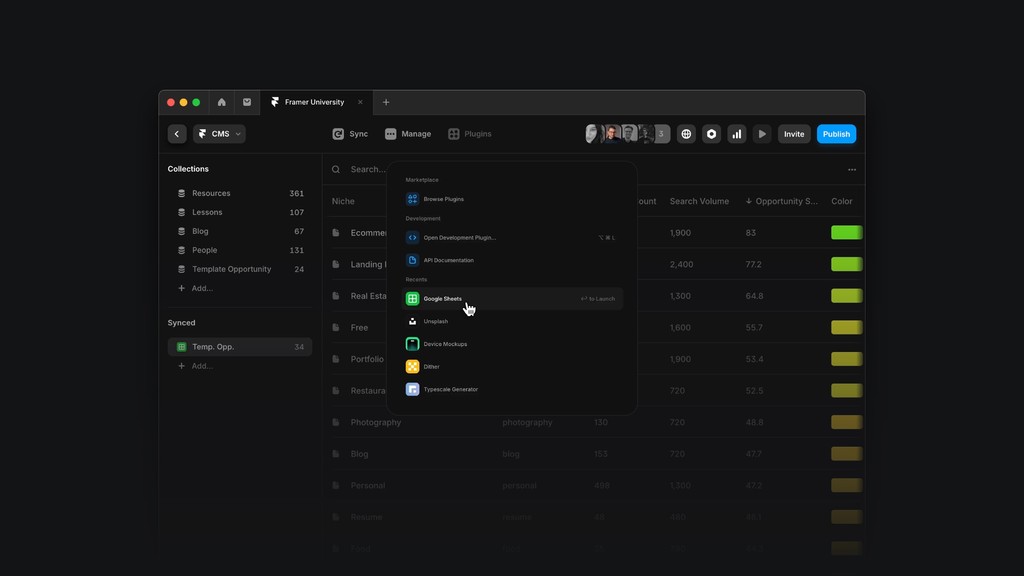Viewport: 1024px width, 576px height.
Task: Open the Development Plugin code icon
Action: point(412,237)
